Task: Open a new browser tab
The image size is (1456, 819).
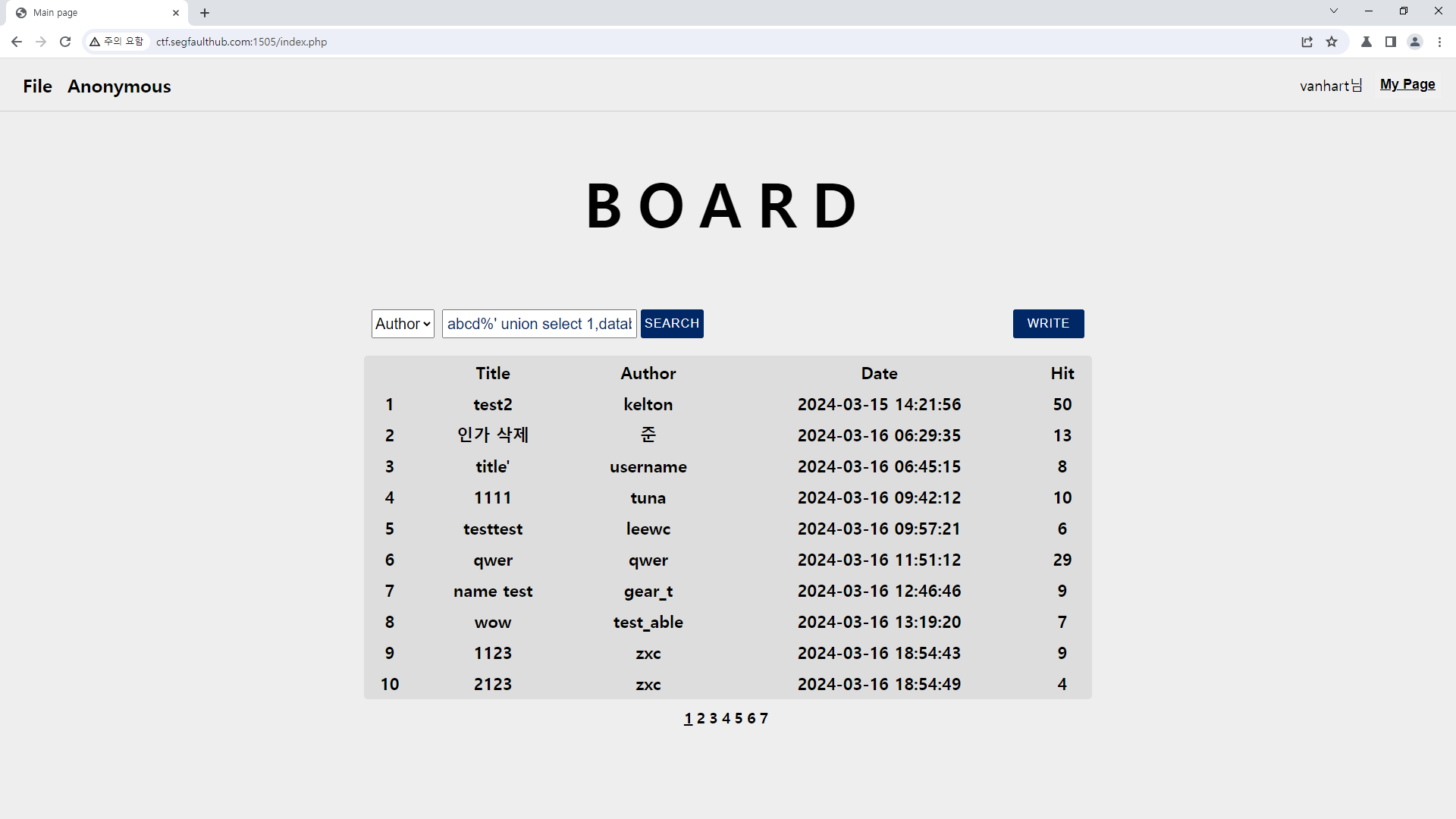Action: click(x=205, y=13)
